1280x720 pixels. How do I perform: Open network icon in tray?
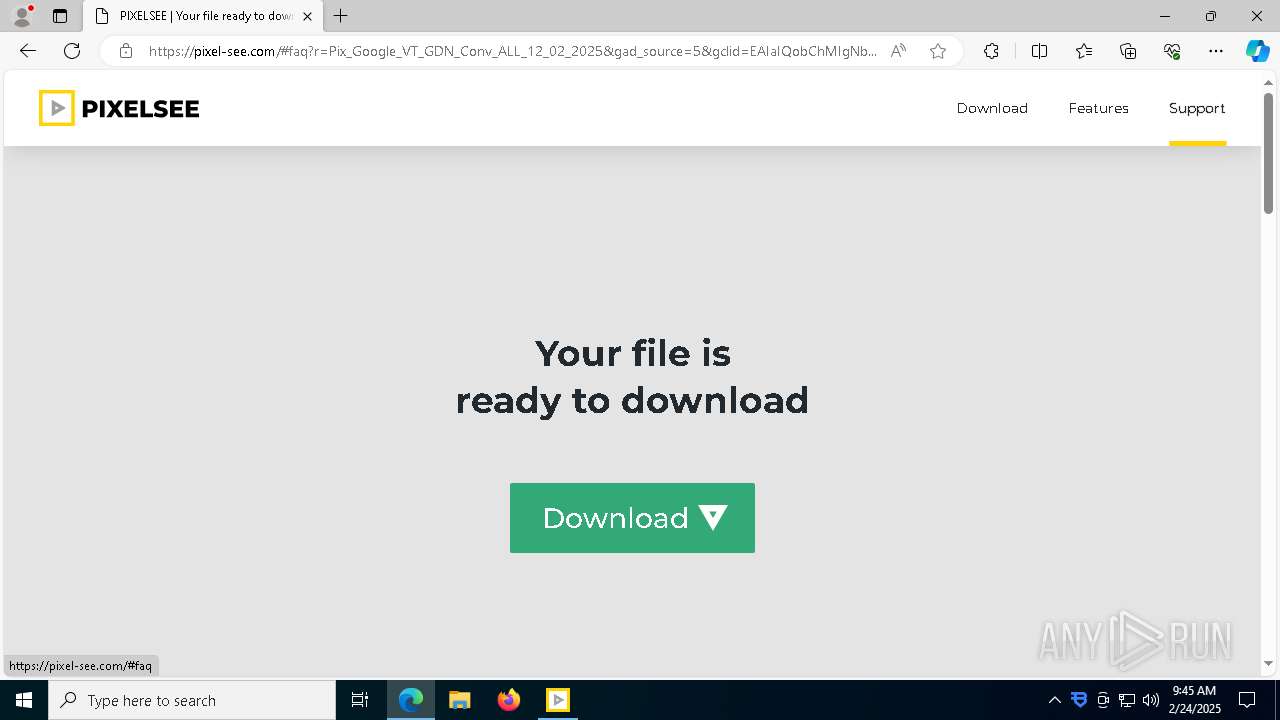[1127, 700]
